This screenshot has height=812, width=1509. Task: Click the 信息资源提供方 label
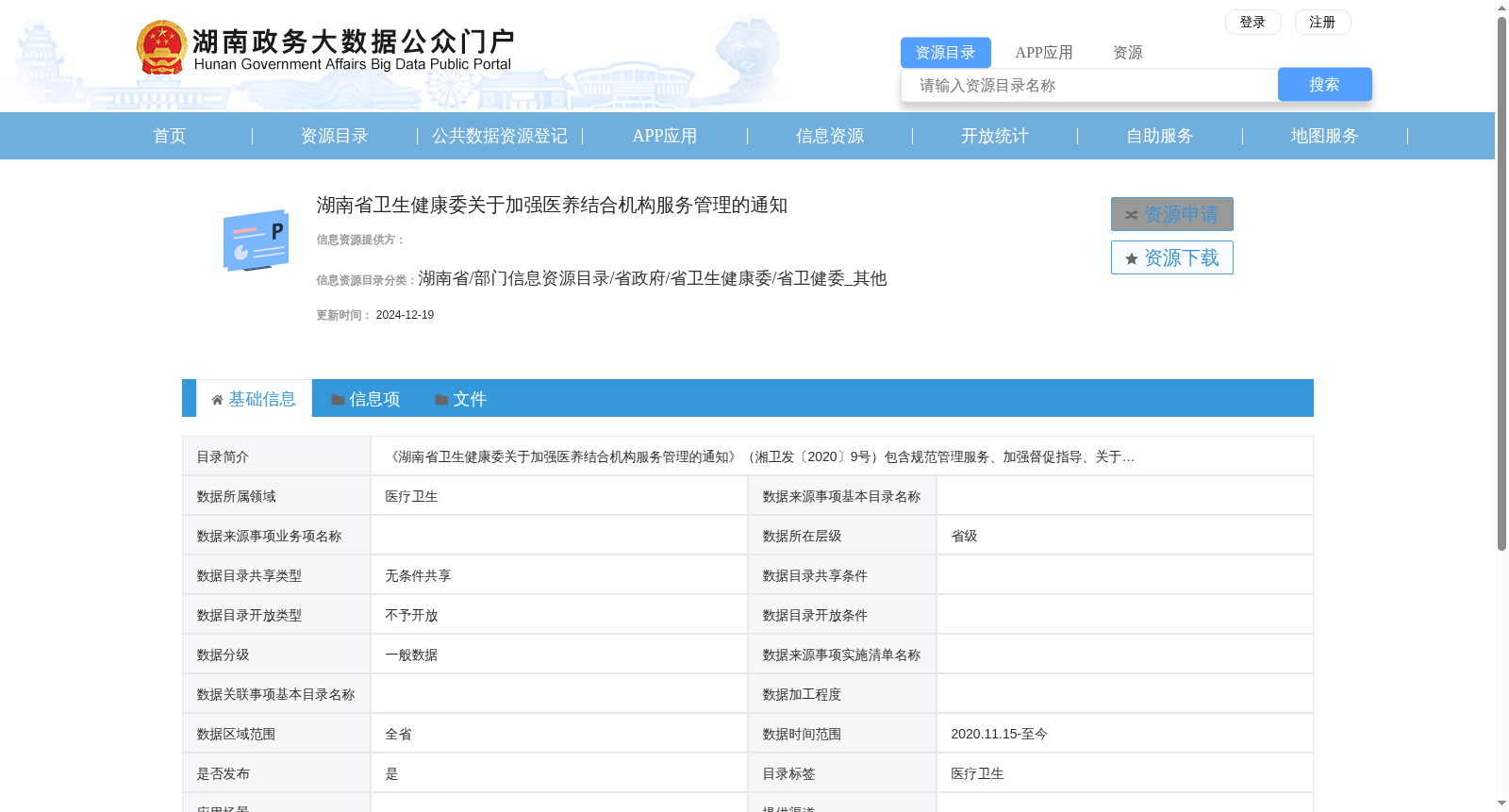[x=360, y=240]
